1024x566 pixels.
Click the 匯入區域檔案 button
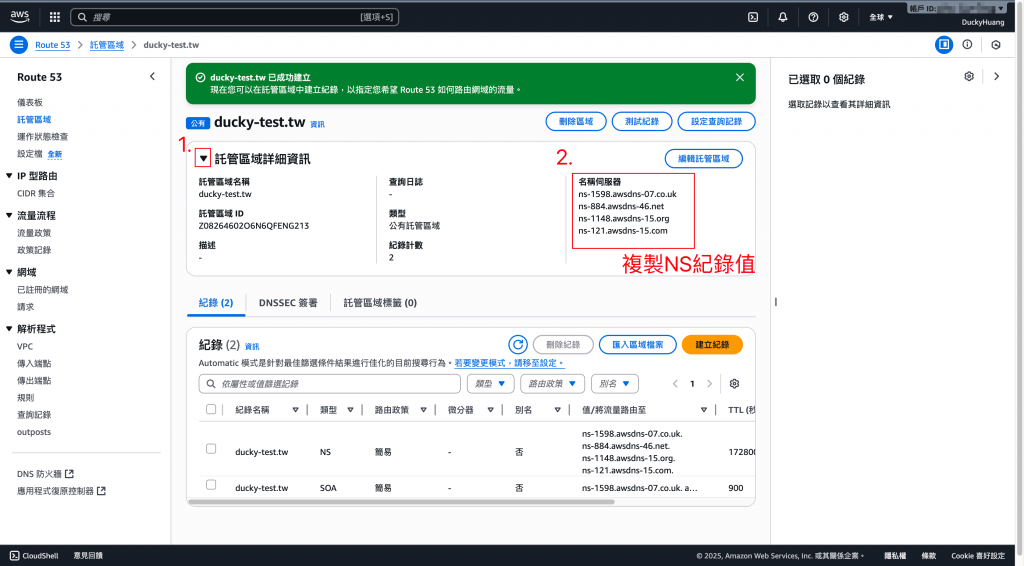click(x=637, y=344)
